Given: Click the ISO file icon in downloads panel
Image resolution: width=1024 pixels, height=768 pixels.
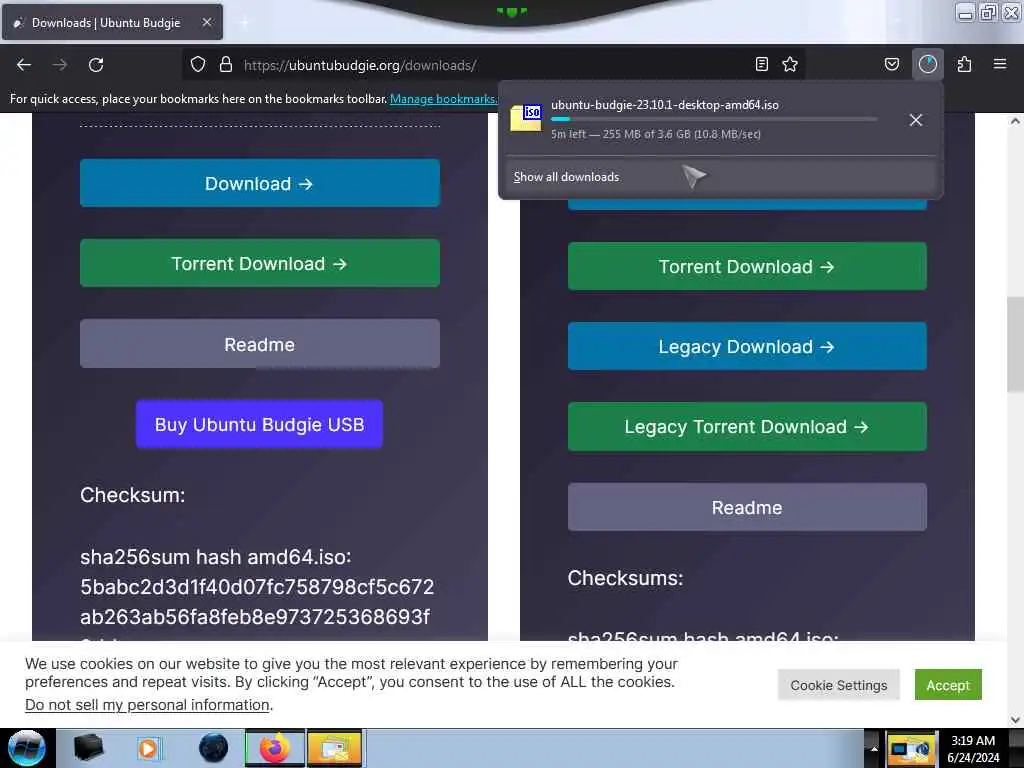Looking at the screenshot, I should 526,118.
